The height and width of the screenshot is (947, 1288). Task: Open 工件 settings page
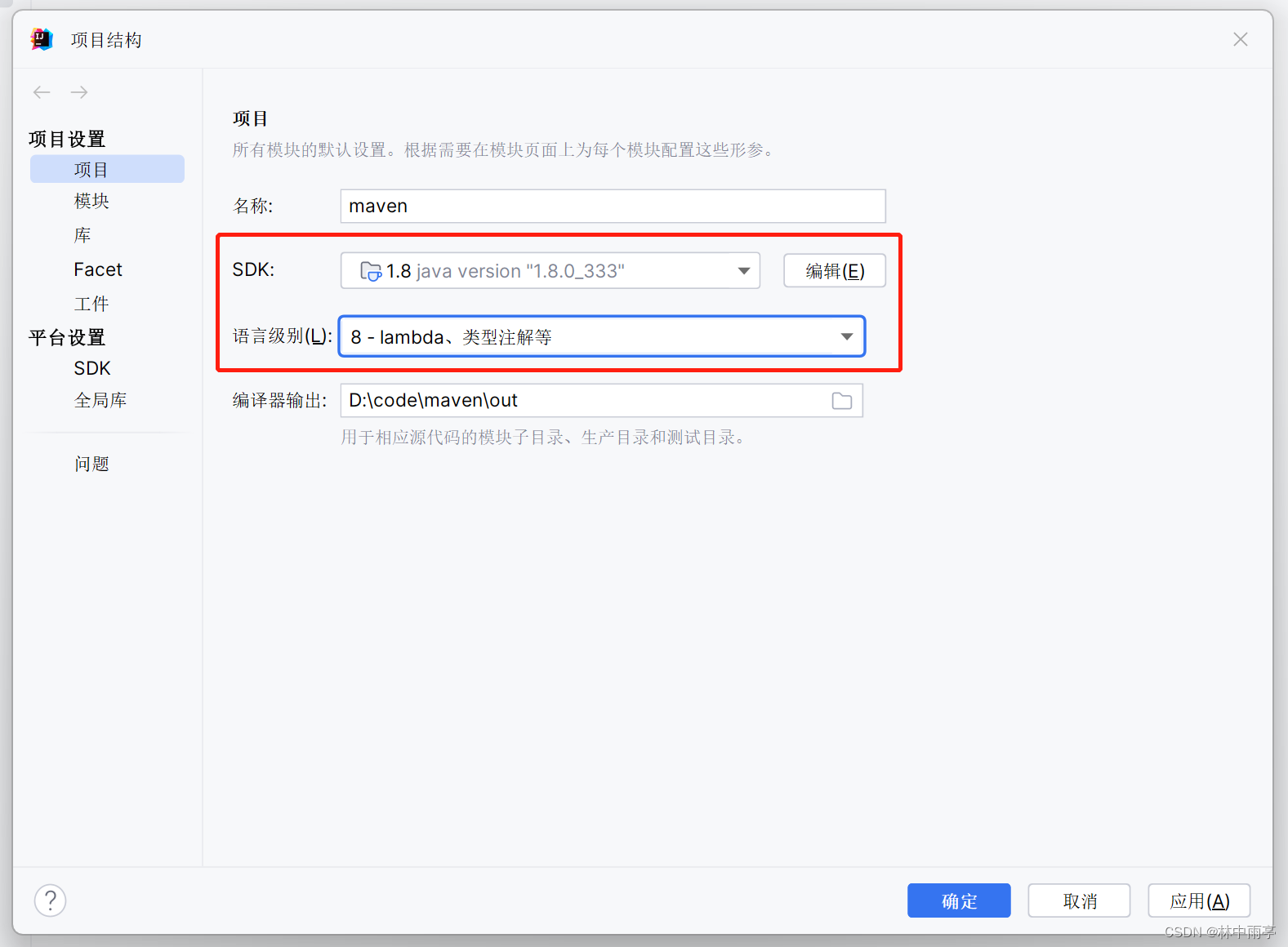click(x=91, y=304)
